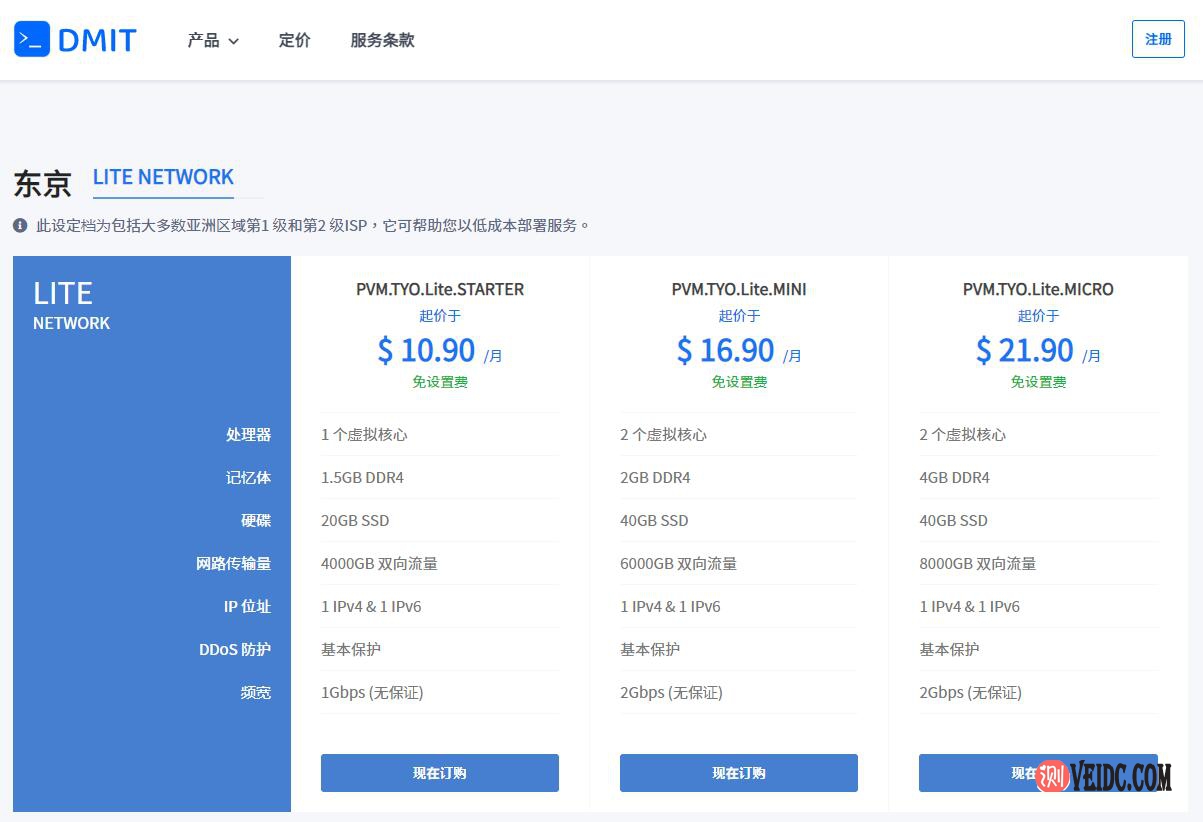
Task: Click the 东京 page heading
Action: tap(41, 182)
